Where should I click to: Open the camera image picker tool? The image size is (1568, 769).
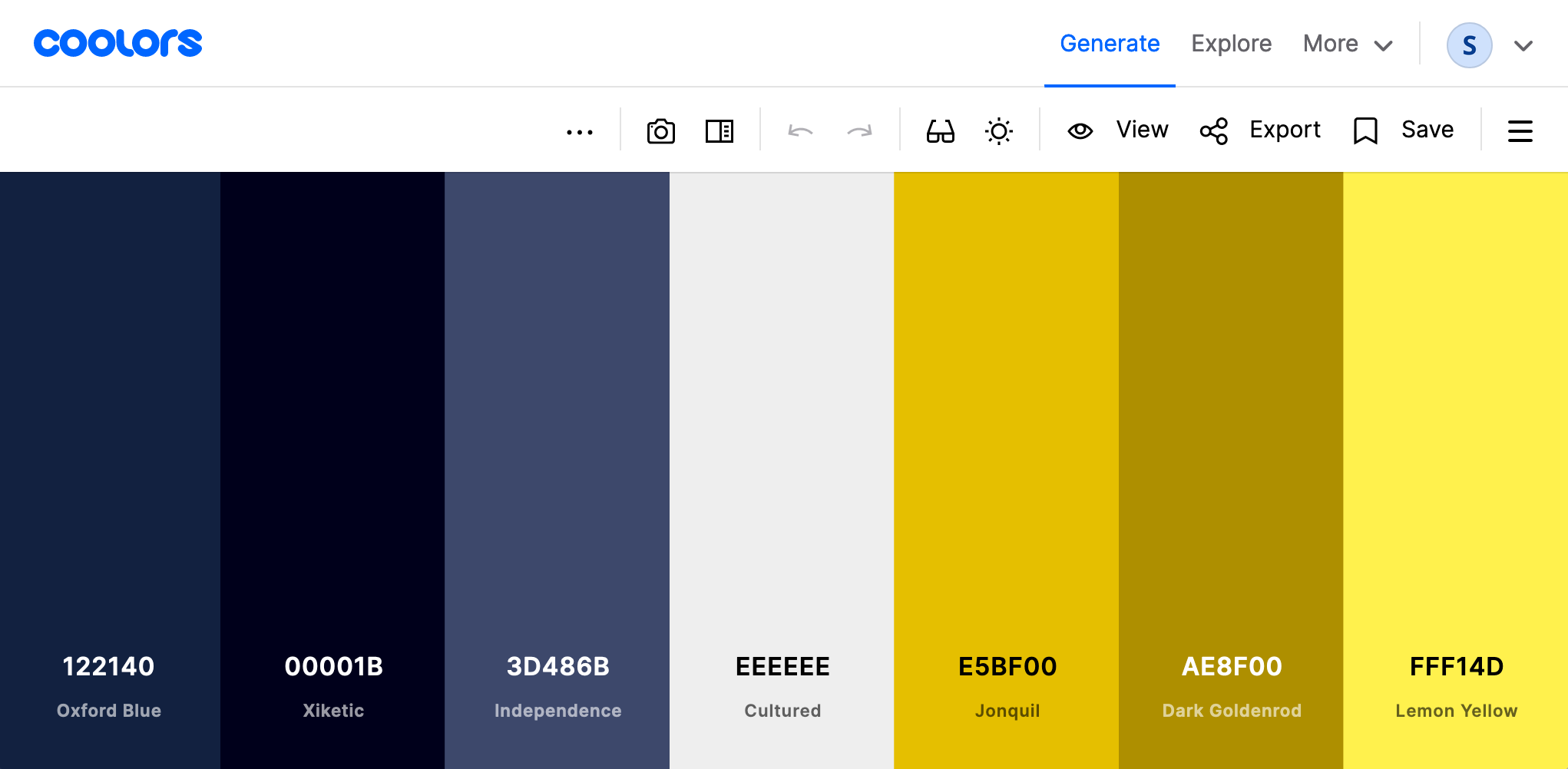(x=660, y=130)
